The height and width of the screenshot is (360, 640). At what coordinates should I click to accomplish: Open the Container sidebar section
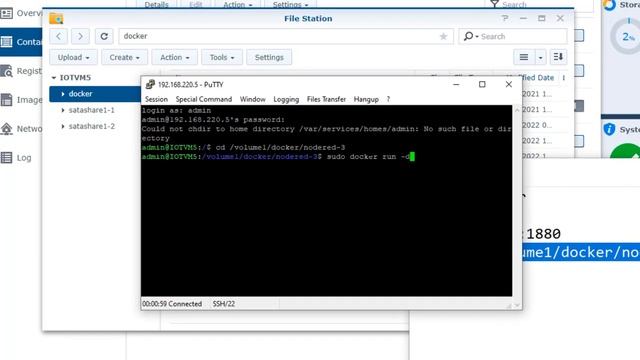coord(21,42)
